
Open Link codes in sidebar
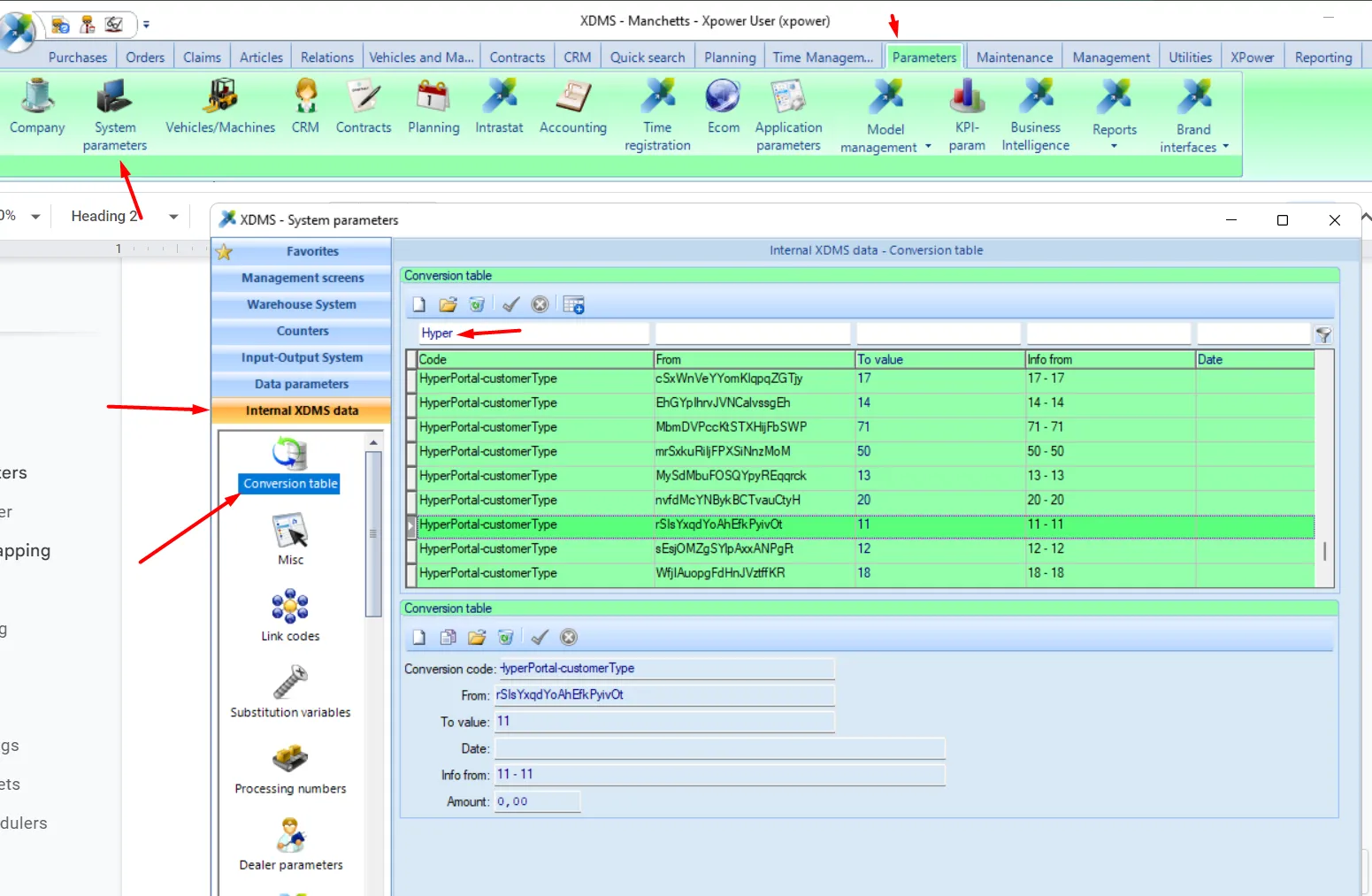click(x=290, y=616)
